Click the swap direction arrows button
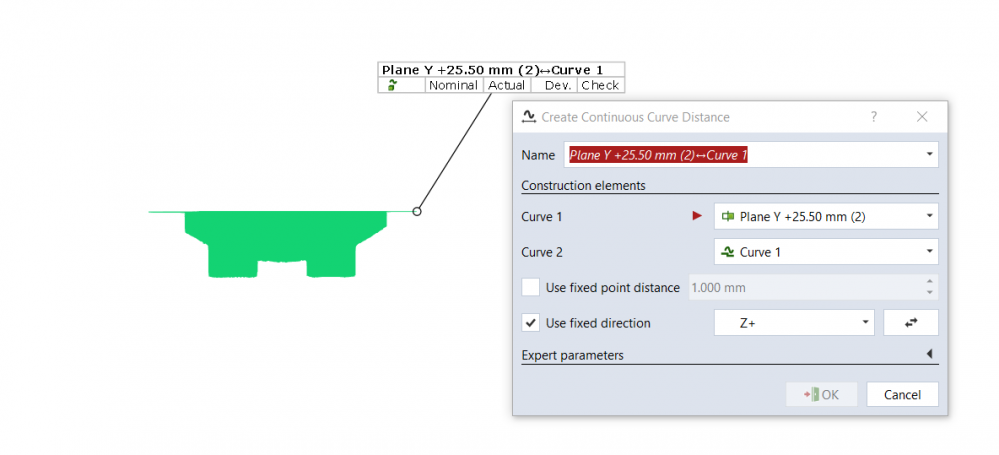 pyautogui.click(x=910, y=322)
